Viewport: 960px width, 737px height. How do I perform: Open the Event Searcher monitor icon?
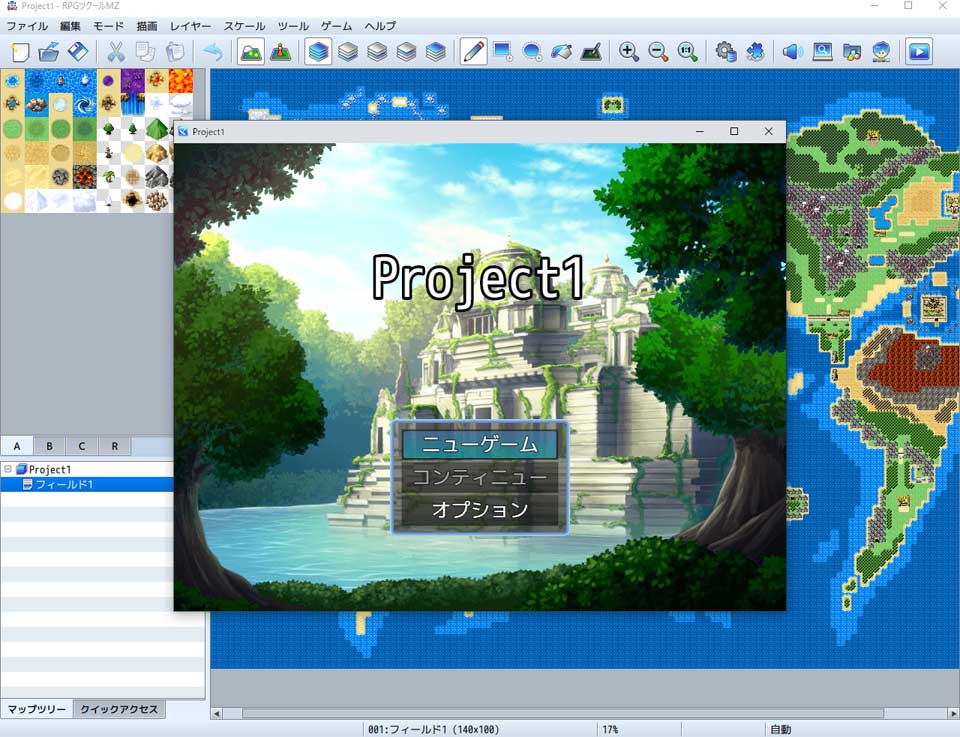coord(822,51)
